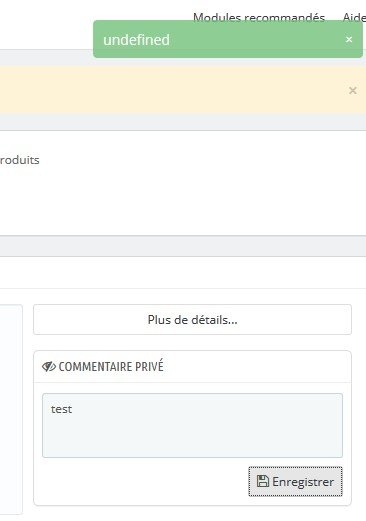Select the partially visible "roduits" tab
The width and height of the screenshot is (366, 521).
pos(20,160)
